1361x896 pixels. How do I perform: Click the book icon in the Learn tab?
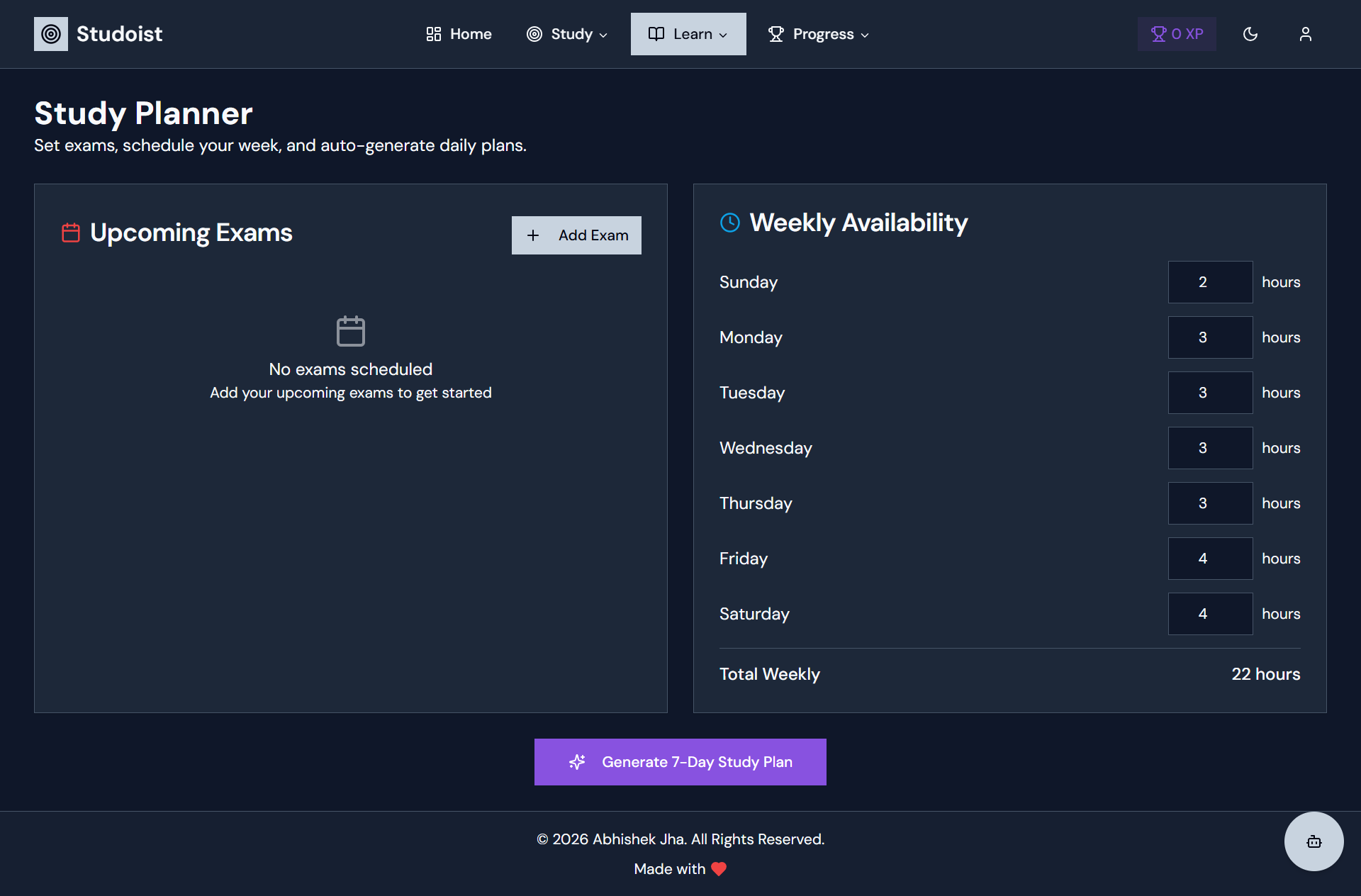pyautogui.click(x=656, y=33)
